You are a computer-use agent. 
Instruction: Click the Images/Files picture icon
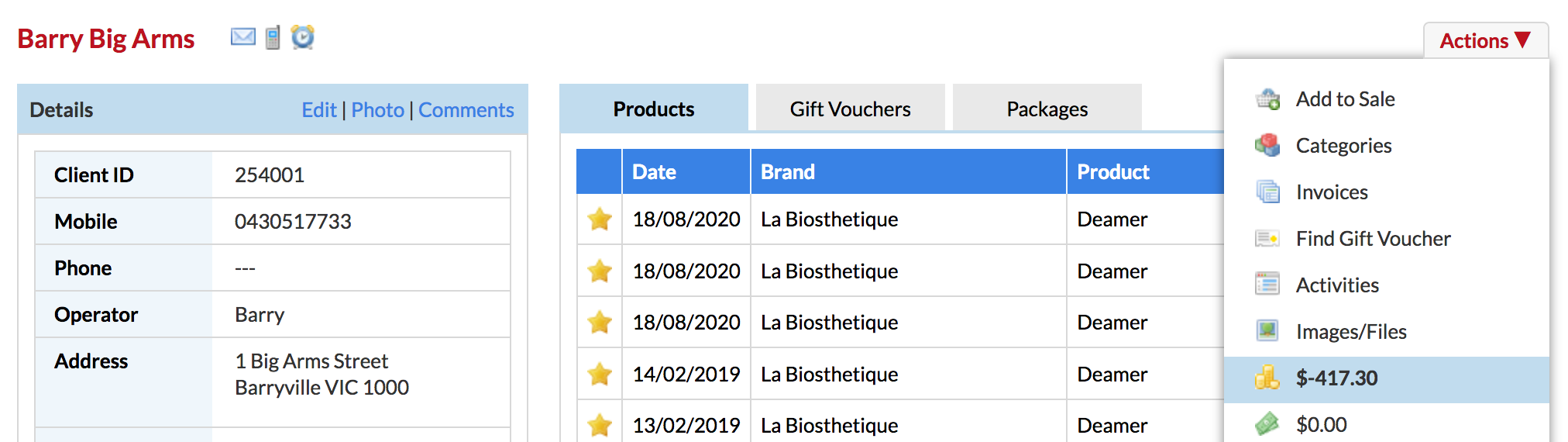(x=1267, y=331)
